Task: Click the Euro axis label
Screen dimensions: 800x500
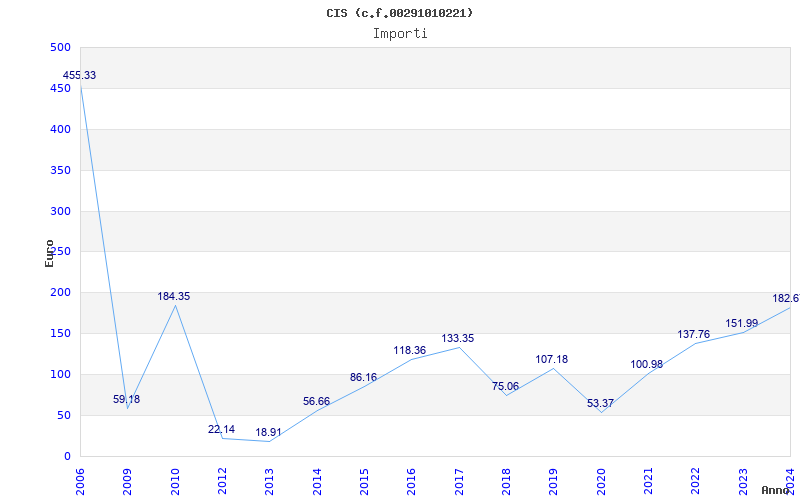Action: pyautogui.click(x=49, y=253)
